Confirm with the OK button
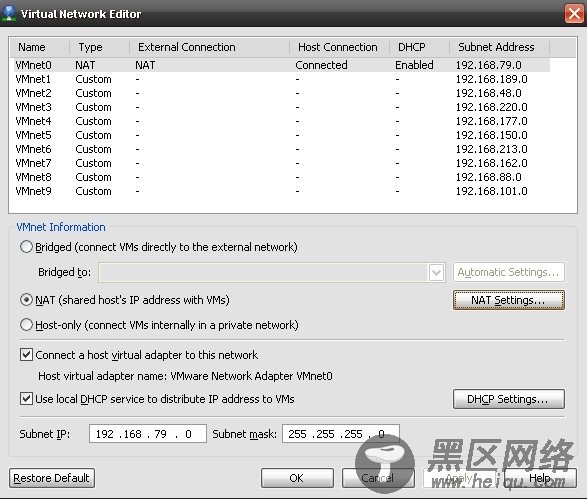The image size is (587, 499). pyautogui.click(x=297, y=478)
